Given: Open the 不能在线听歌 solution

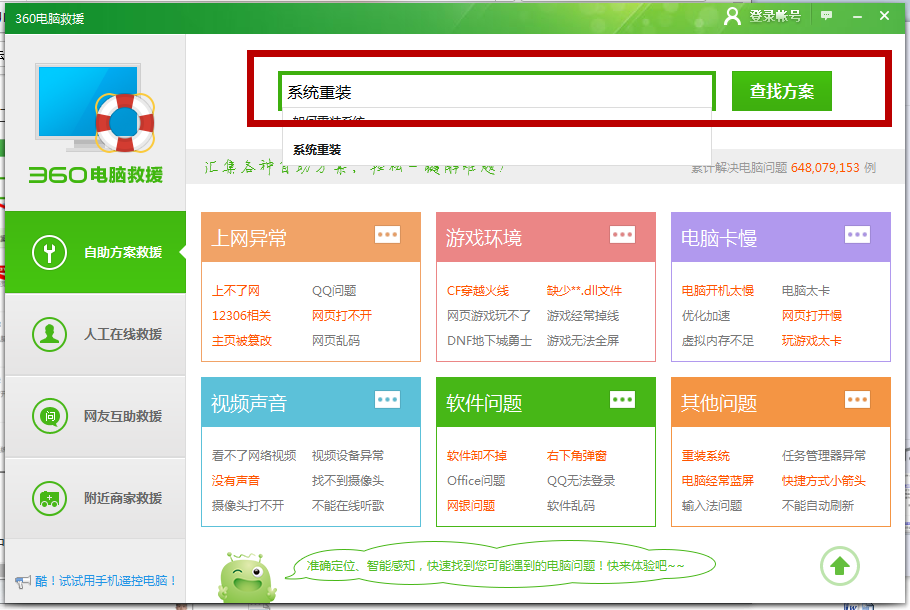Looking at the screenshot, I should tap(348, 506).
